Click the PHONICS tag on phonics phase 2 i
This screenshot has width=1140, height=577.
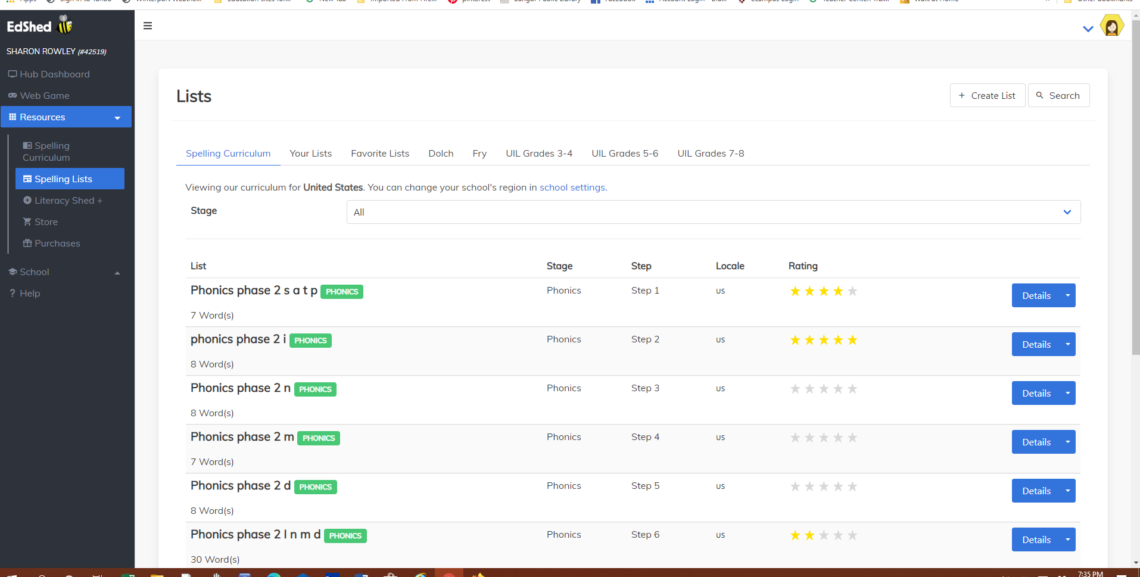(x=310, y=340)
